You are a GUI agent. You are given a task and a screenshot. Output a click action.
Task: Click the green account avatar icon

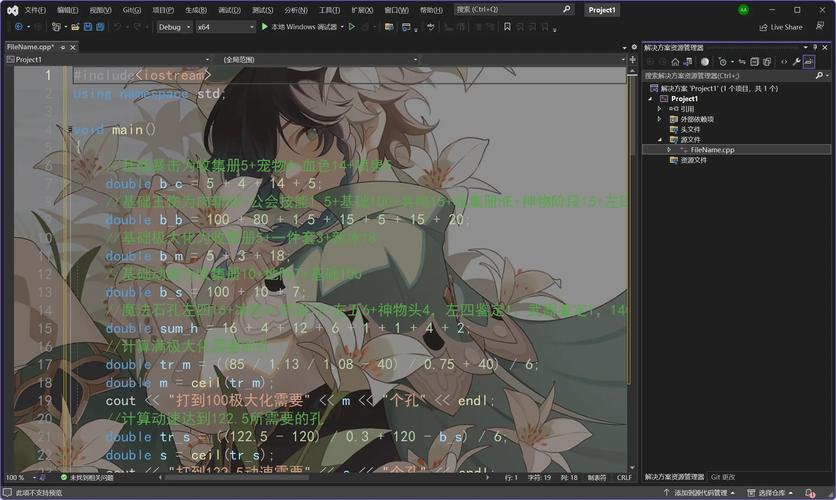click(743, 10)
